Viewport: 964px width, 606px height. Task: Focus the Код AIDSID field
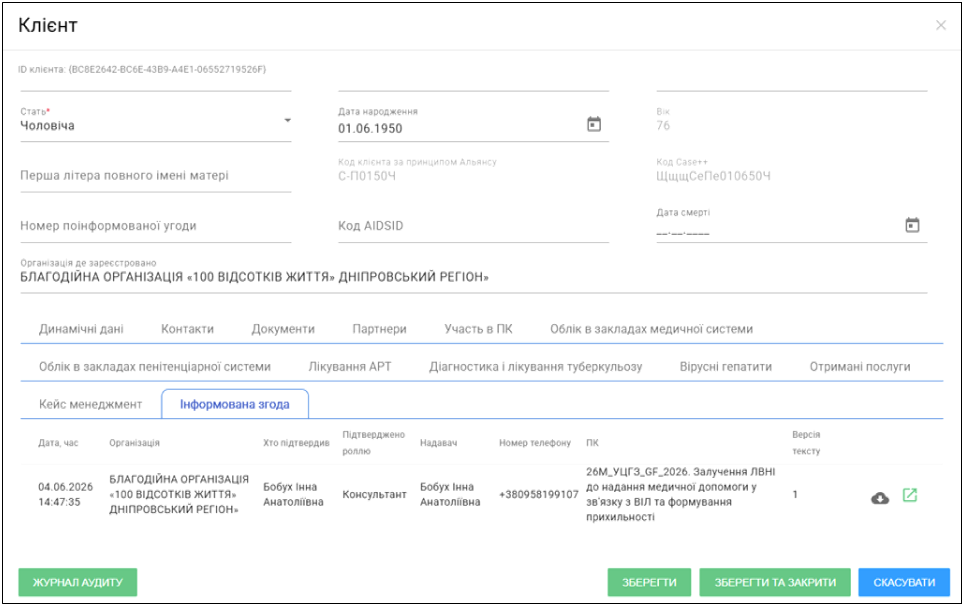click(x=473, y=226)
